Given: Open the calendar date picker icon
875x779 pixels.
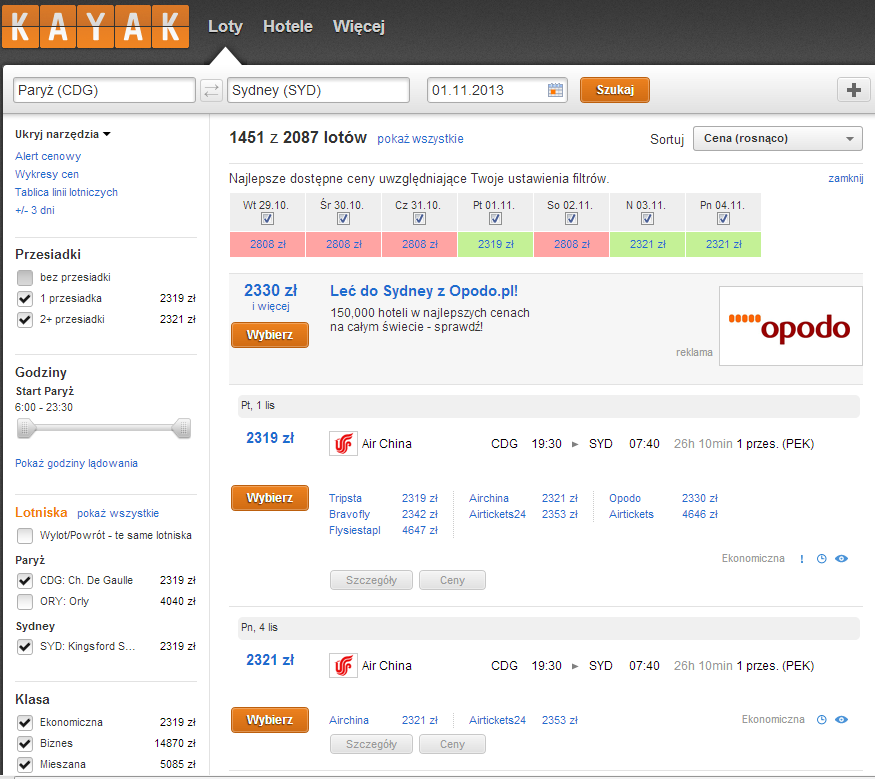Looking at the screenshot, I should tap(555, 90).
